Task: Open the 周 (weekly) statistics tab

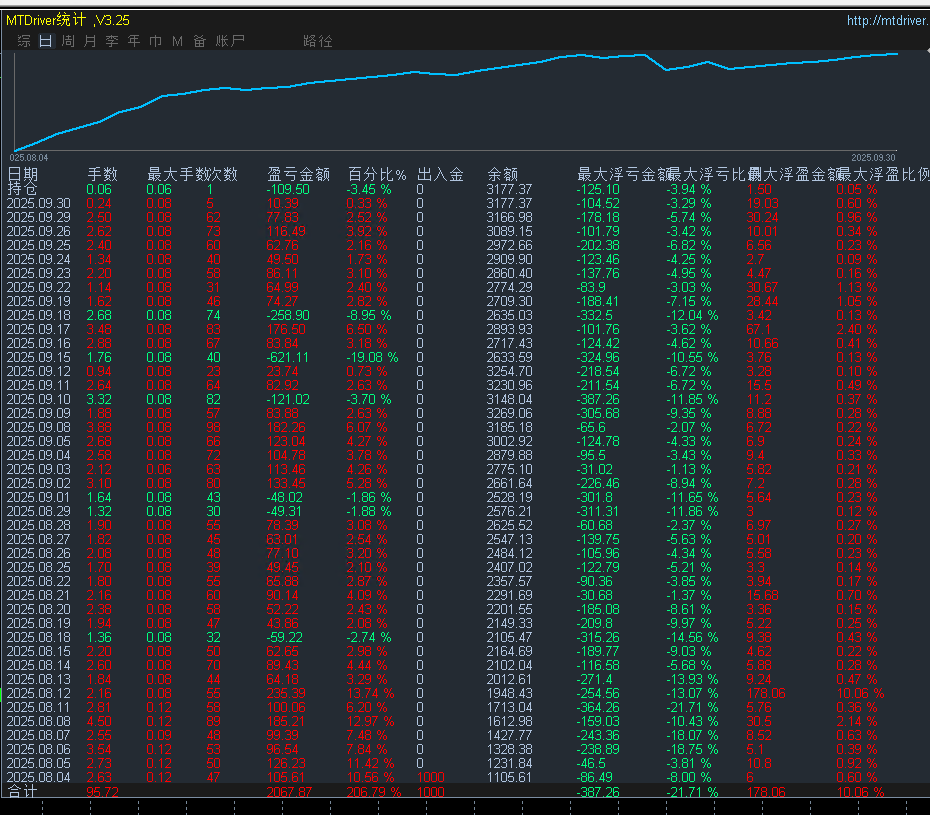Action: coord(68,41)
